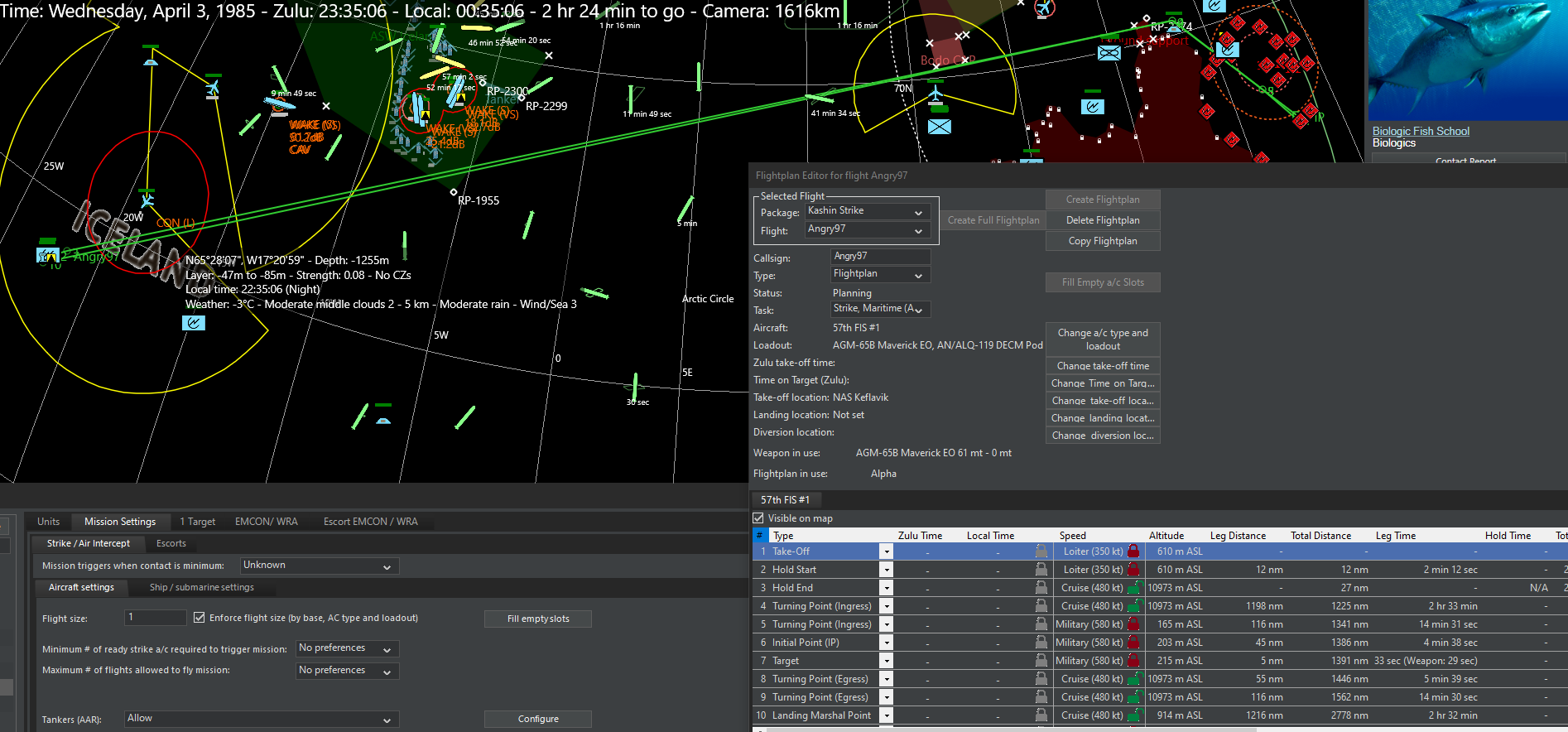Select the aircraft unit icon beside CON (L)
The image size is (1568, 732).
coord(147,200)
